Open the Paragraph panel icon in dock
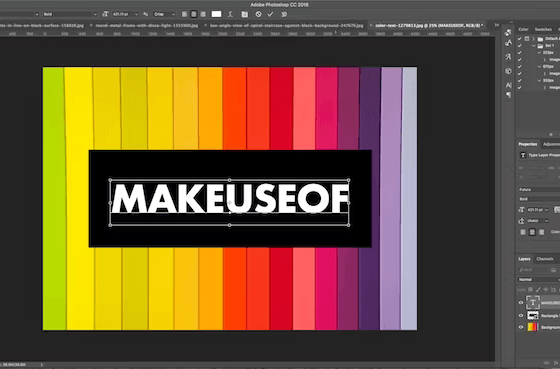 [x=508, y=95]
